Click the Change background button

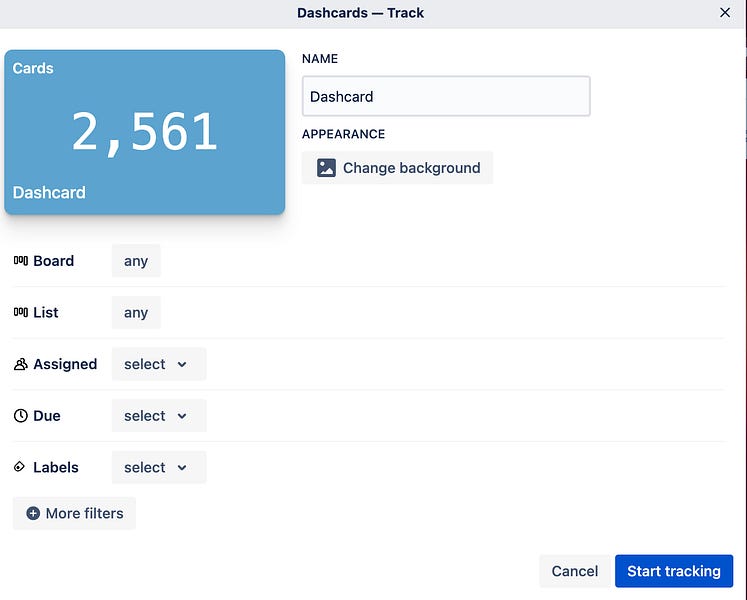[397, 168]
